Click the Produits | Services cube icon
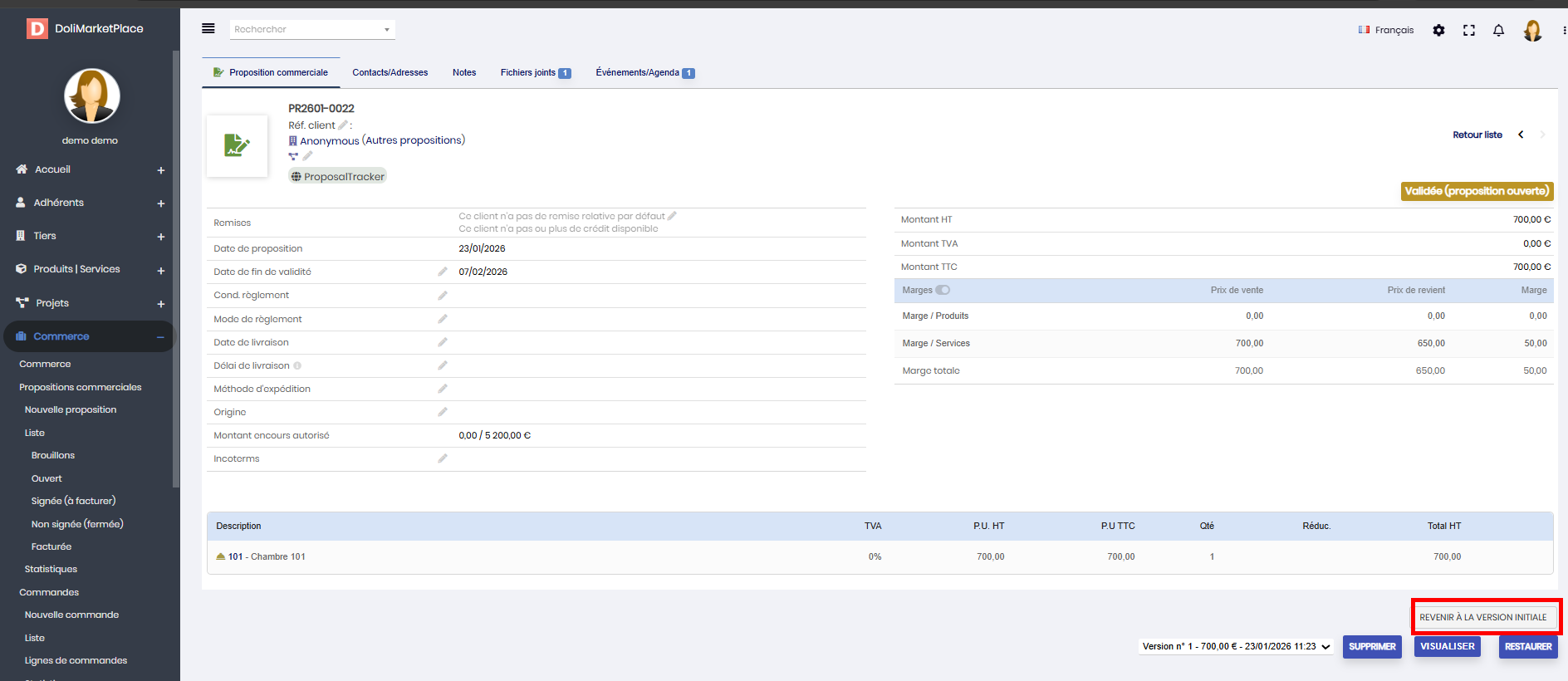The image size is (1568, 681). [x=21, y=269]
